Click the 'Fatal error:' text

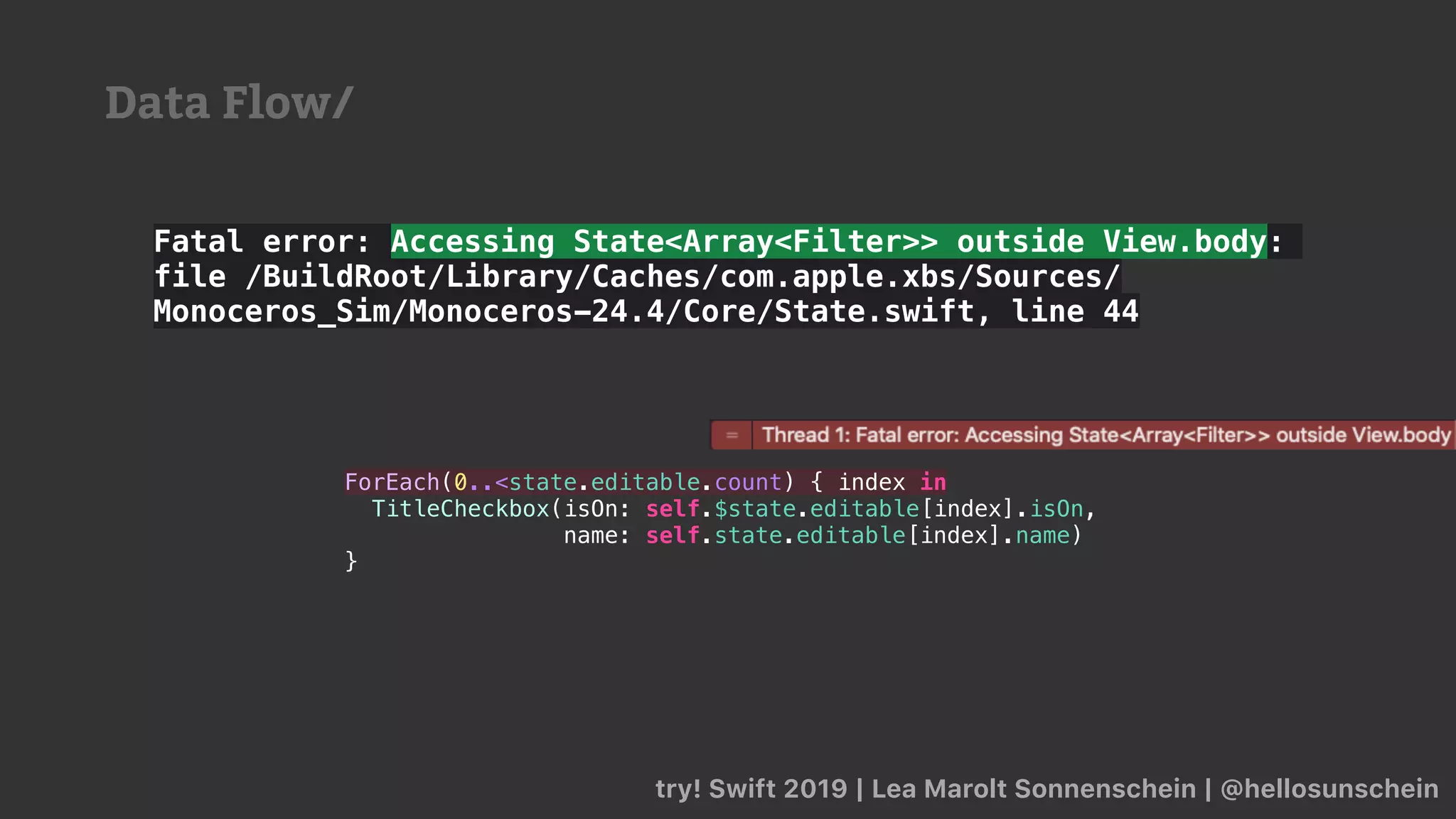262,242
